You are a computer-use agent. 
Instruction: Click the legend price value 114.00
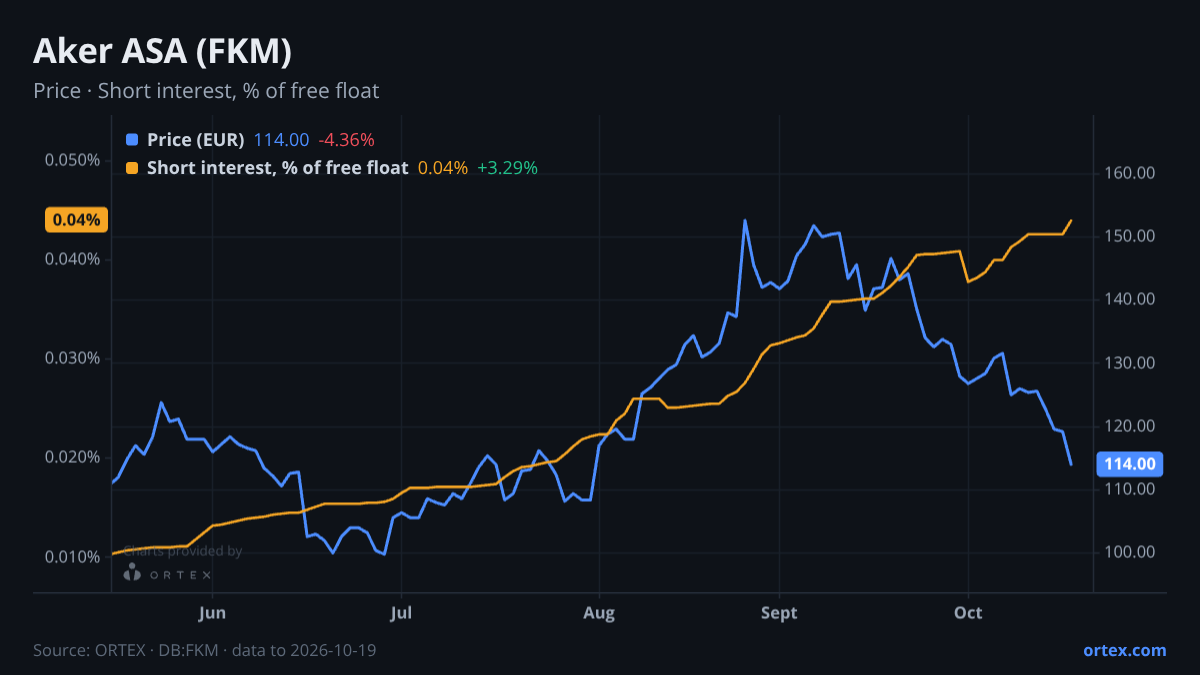(x=282, y=140)
